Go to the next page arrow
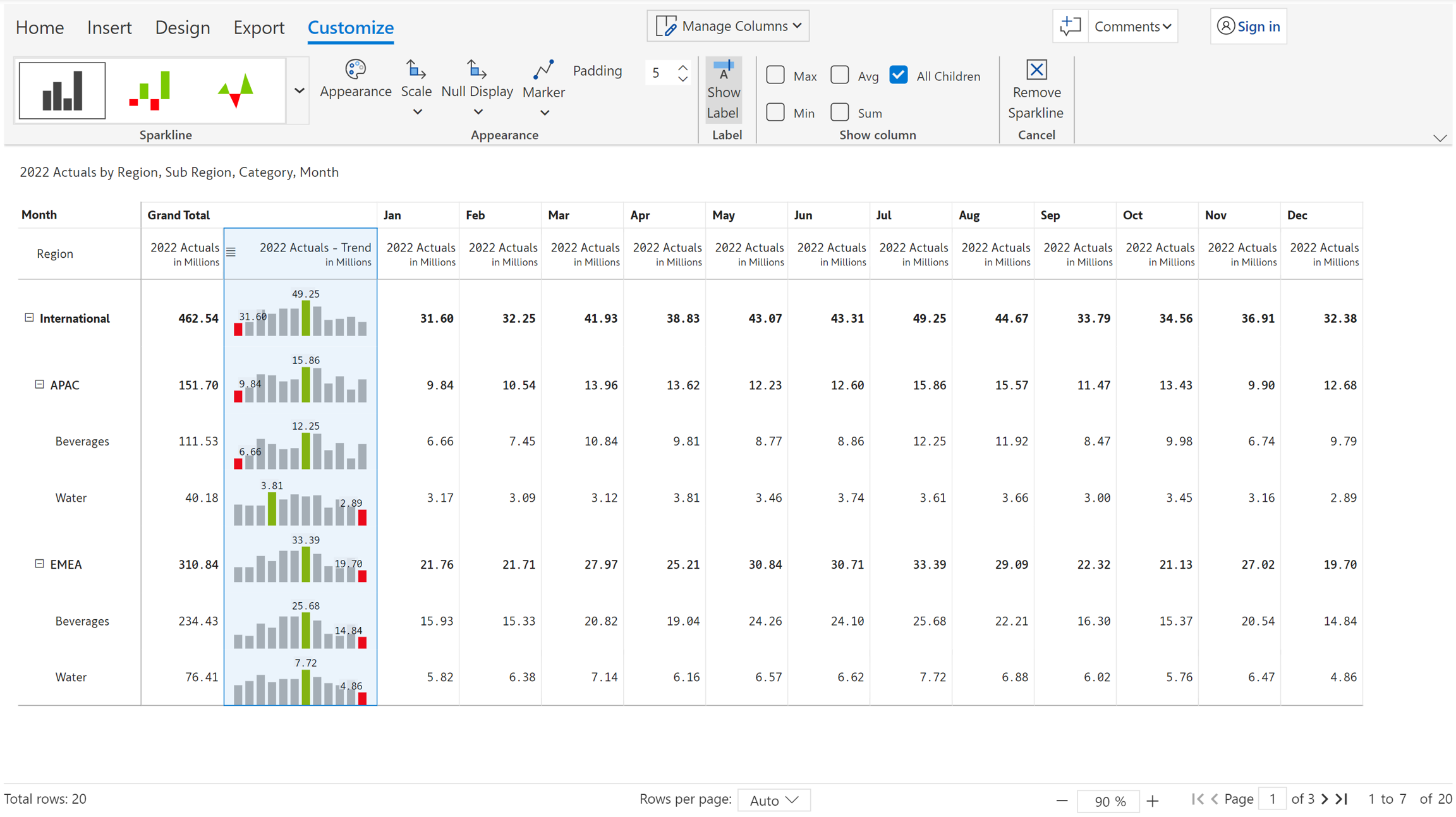Viewport: 1456px width, 817px height. [1325, 799]
